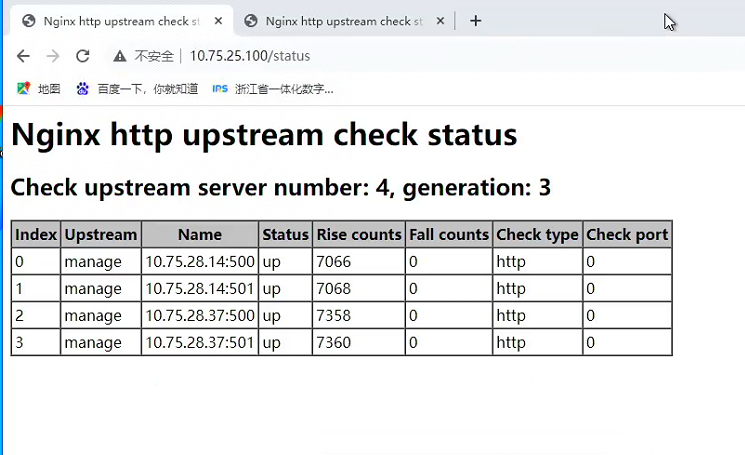The height and width of the screenshot is (455, 745).
Task: Close the second Nginx upstream tab
Action: click(440, 21)
